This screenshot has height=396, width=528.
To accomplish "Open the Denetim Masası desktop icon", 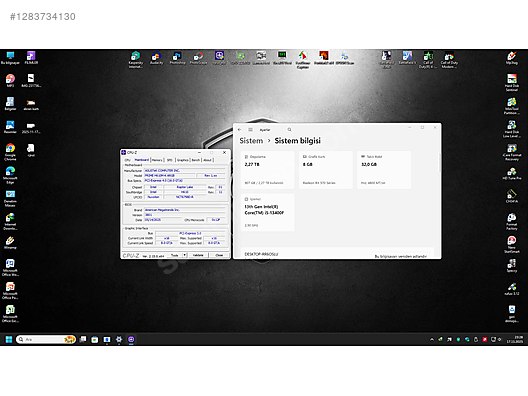I will 10,198.
